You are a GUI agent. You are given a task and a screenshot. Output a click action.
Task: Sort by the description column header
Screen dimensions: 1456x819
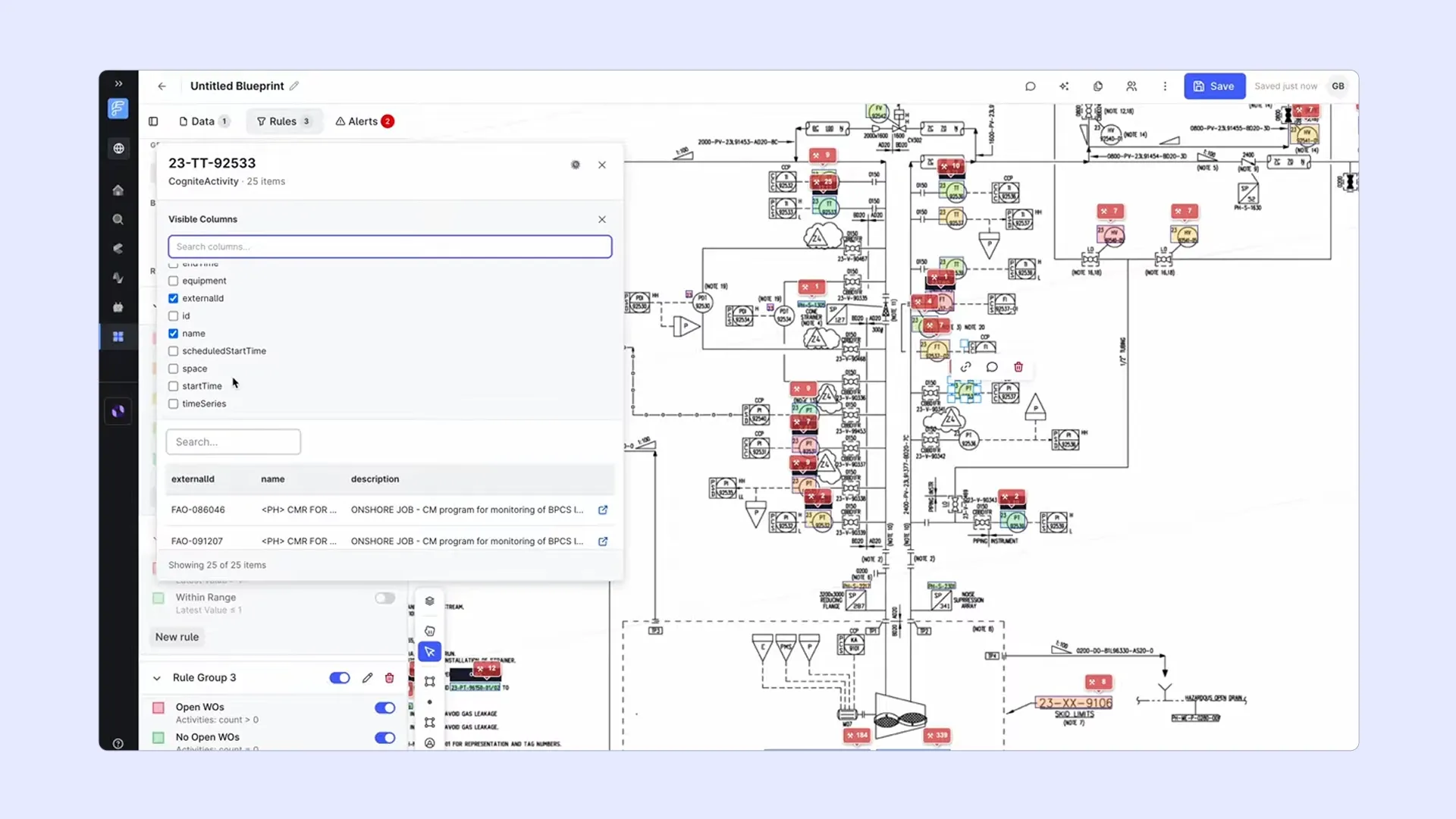click(x=375, y=479)
